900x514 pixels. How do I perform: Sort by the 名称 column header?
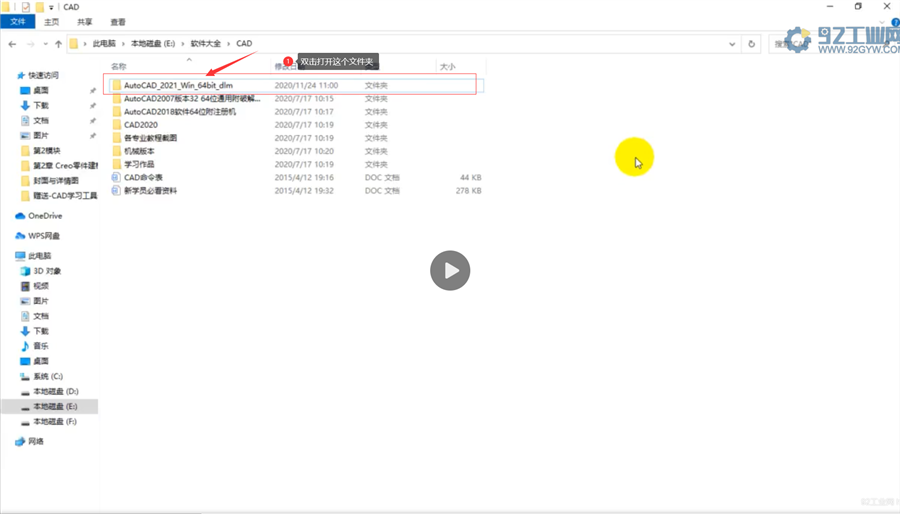pos(119,67)
